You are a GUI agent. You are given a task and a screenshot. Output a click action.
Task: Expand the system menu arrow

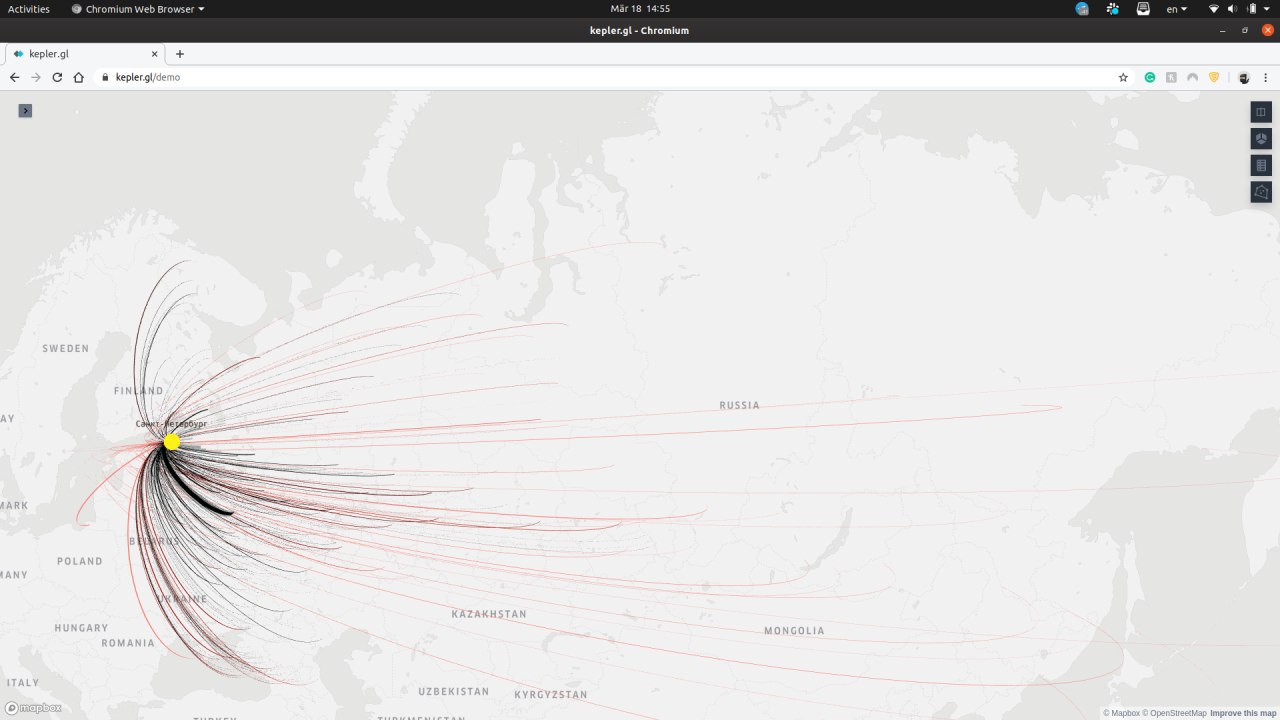point(1268,9)
